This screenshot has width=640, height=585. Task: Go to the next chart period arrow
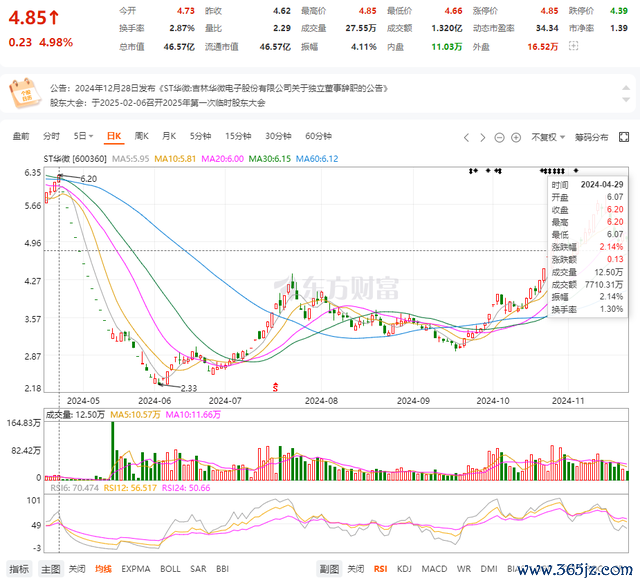click(482, 138)
